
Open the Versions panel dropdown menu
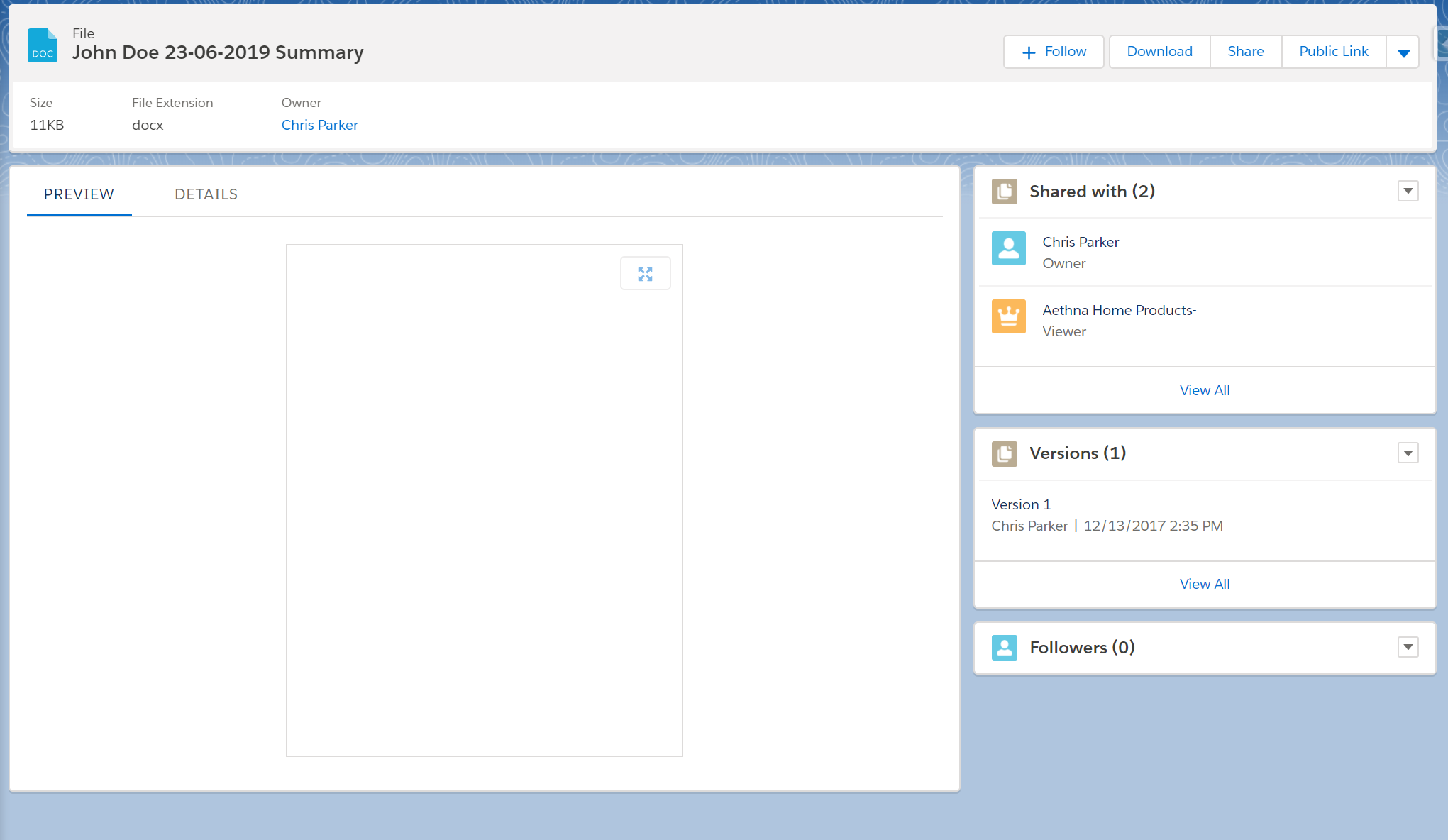tap(1408, 453)
